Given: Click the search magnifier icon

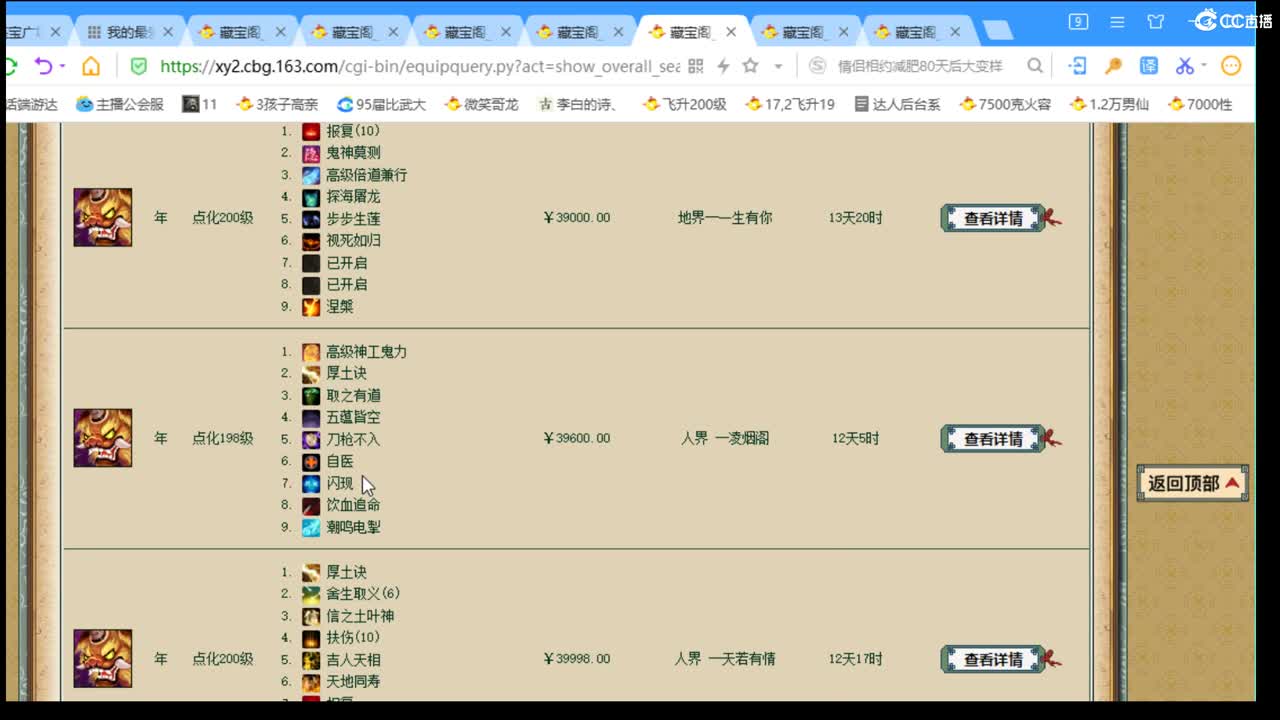Looking at the screenshot, I should point(1035,66).
